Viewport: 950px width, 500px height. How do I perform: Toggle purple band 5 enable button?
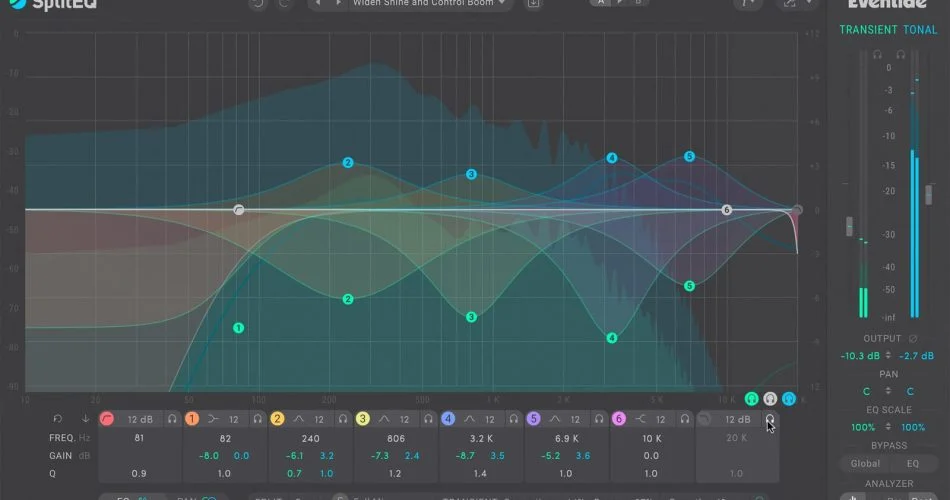pyautogui.click(x=534, y=419)
